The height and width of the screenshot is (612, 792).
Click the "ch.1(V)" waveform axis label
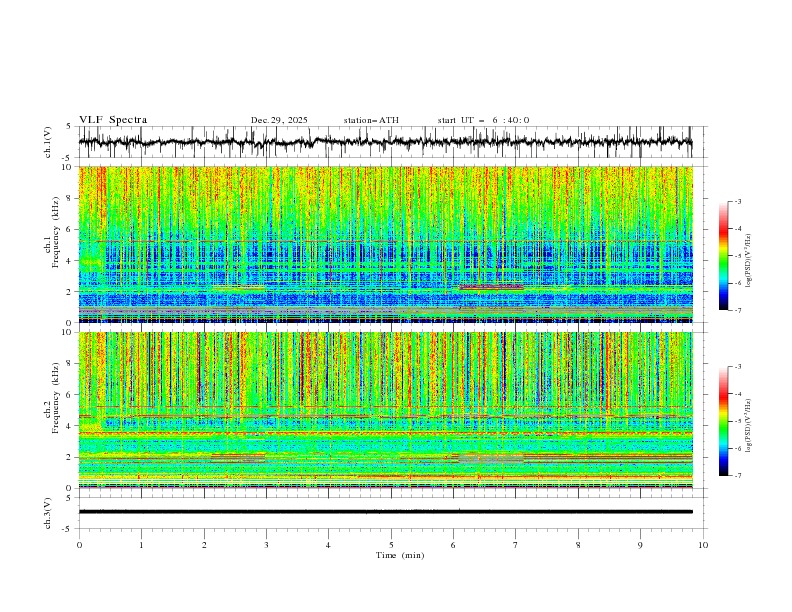coord(48,142)
